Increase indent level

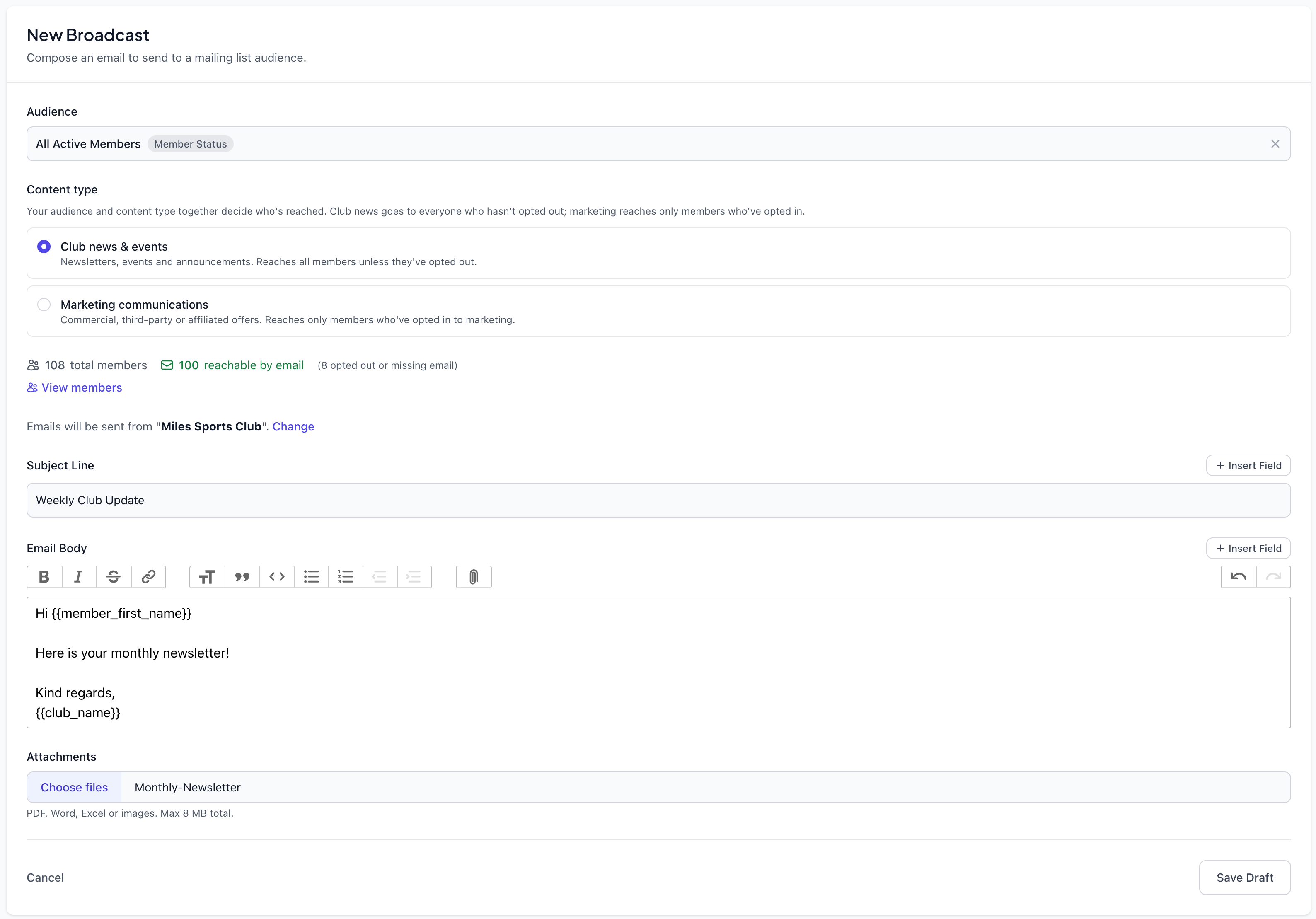[x=414, y=577]
